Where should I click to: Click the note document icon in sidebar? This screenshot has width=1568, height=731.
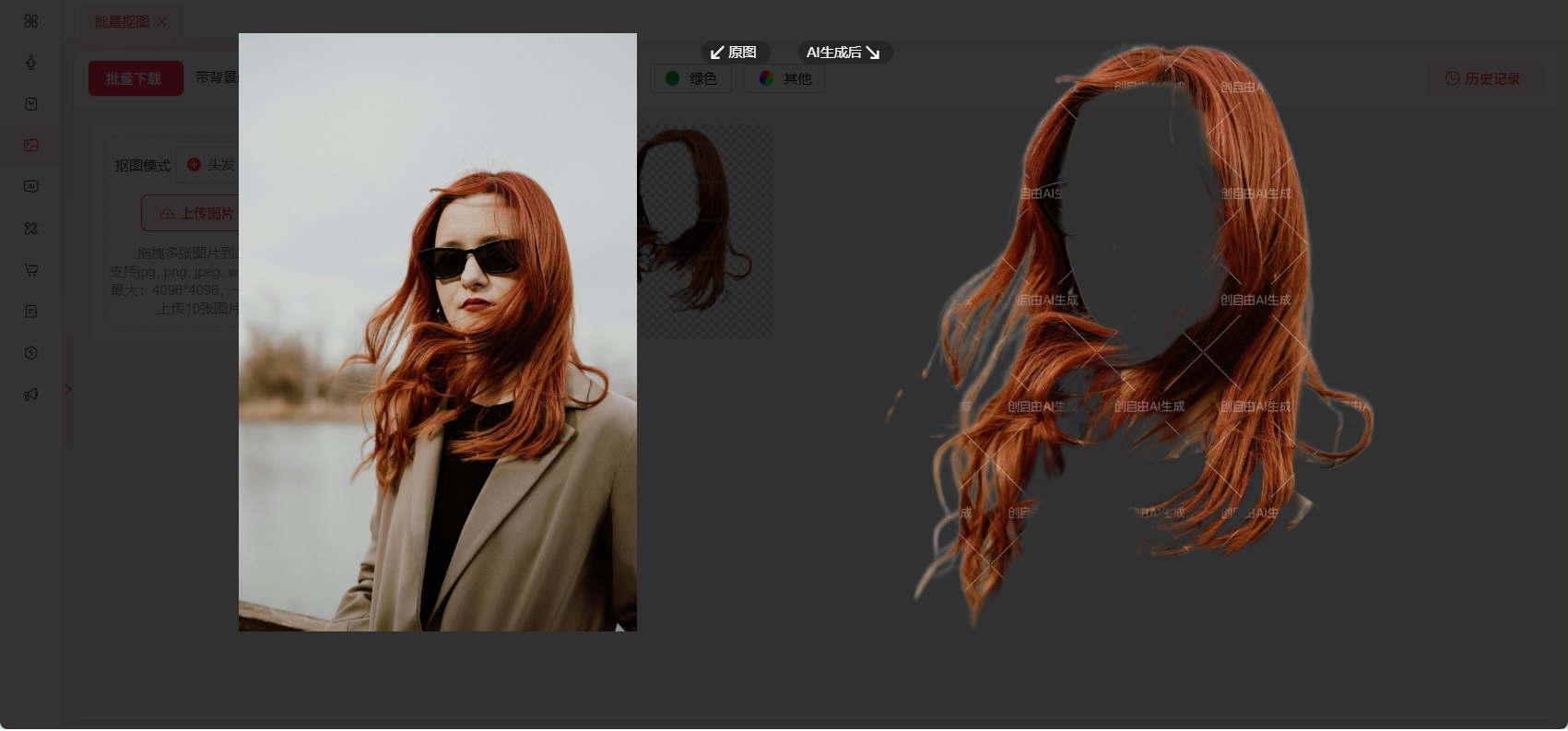point(31,312)
